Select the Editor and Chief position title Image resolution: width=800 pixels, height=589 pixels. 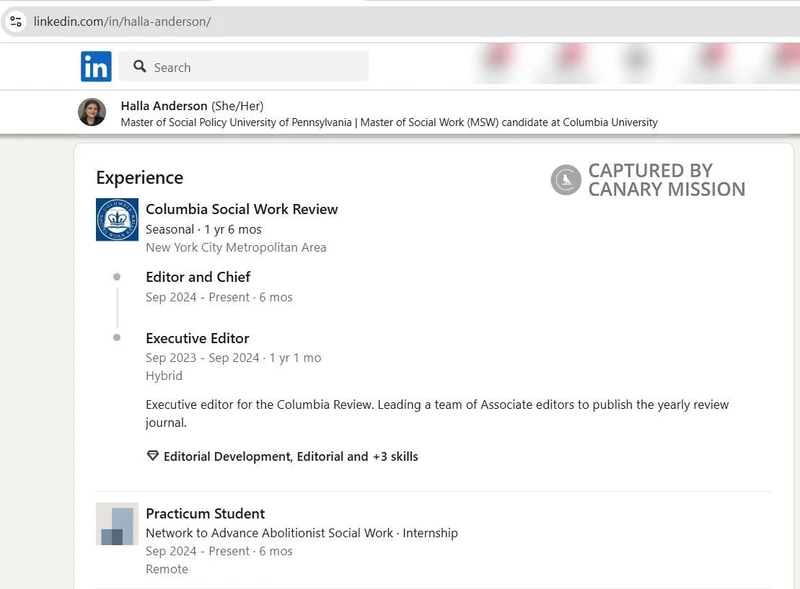[x=198, y=277]
